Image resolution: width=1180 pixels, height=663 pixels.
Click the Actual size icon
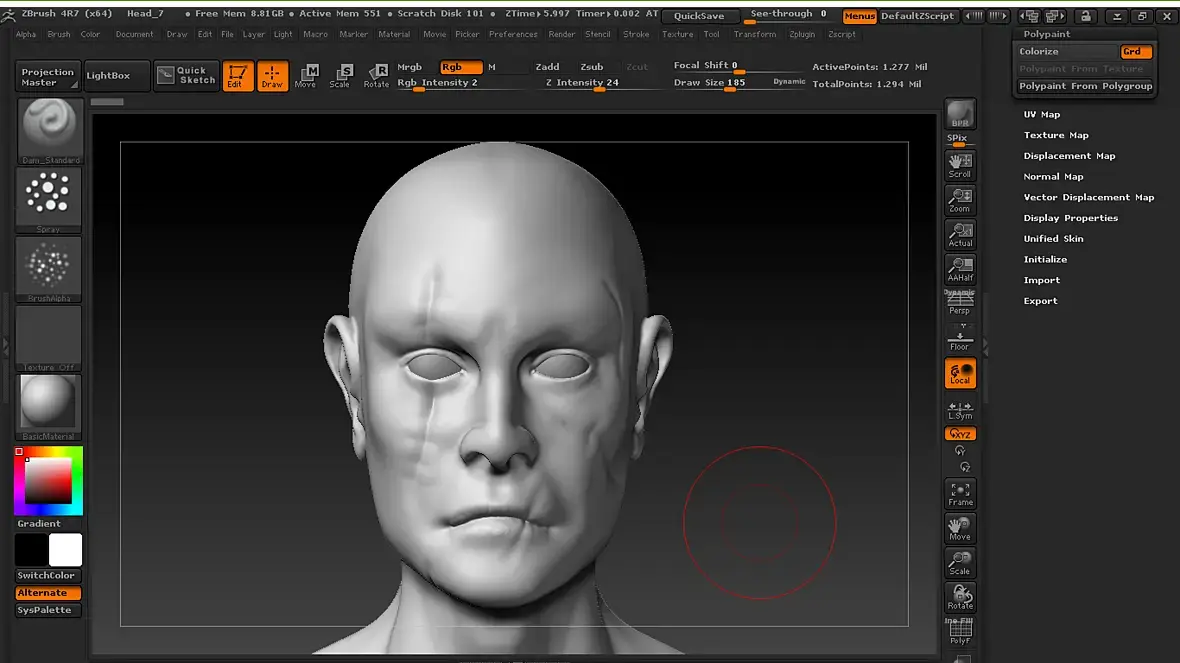click(960, 235)
